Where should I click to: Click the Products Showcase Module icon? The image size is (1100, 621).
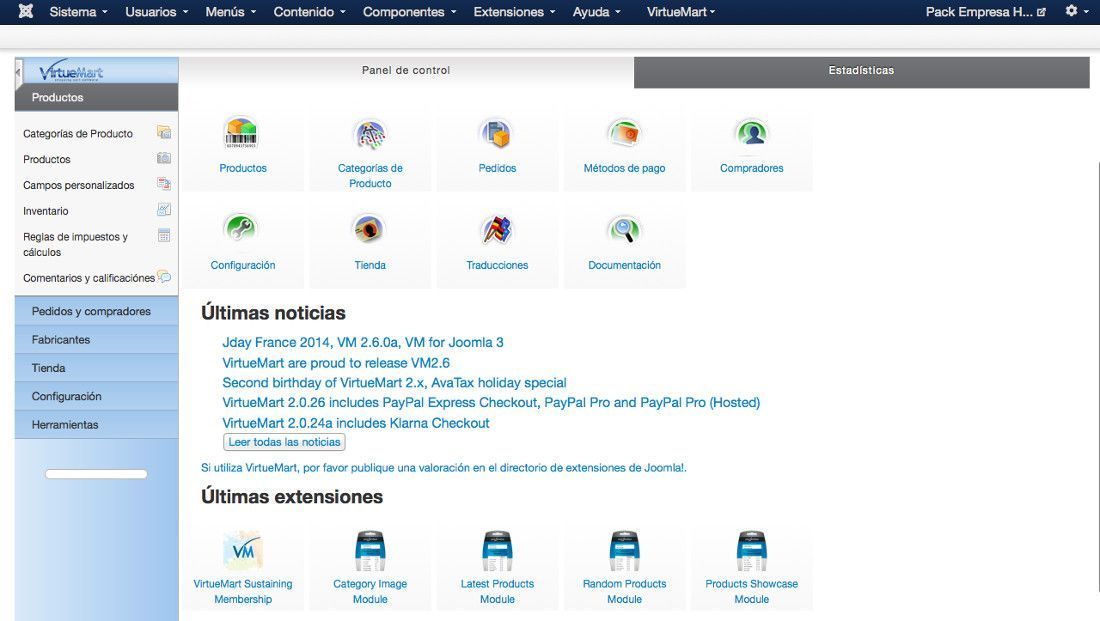tap(751, 551)
